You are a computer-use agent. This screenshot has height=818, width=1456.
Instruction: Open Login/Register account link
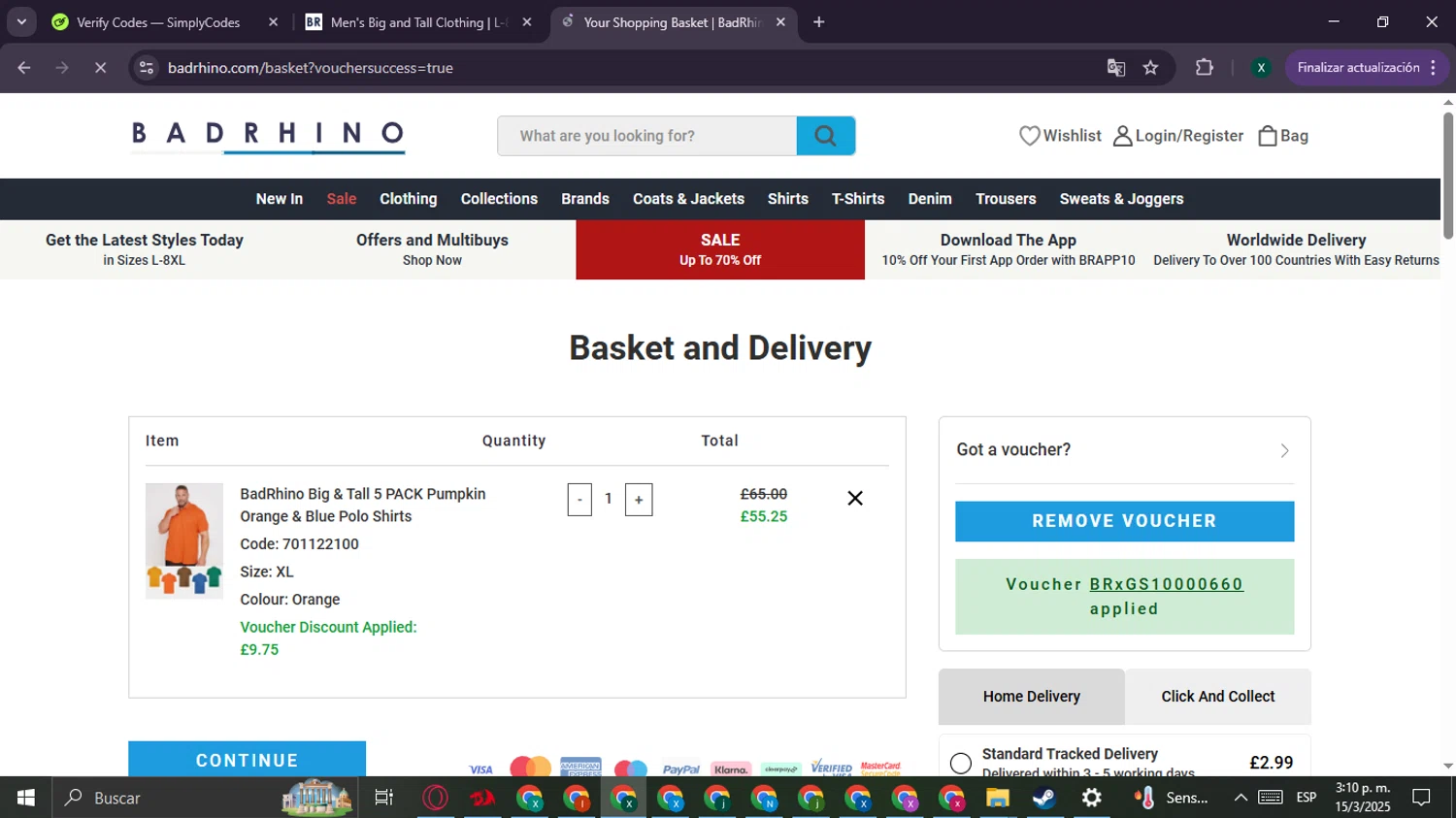(1177, 136)
